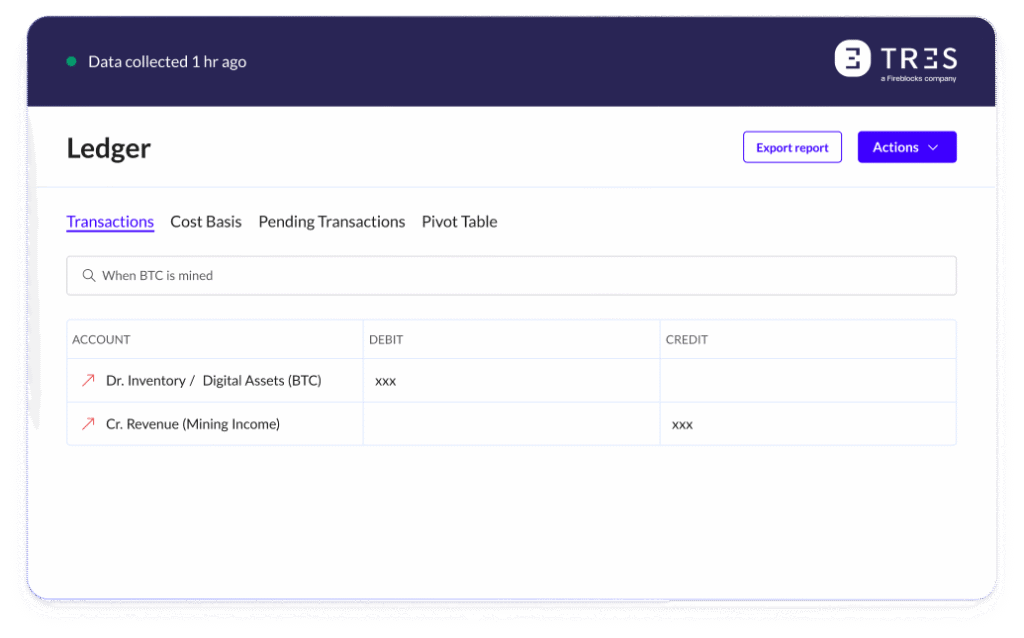Click credit value xxx in Revenue row
The width and height of the screenshot is (1024, 638).
682,425
